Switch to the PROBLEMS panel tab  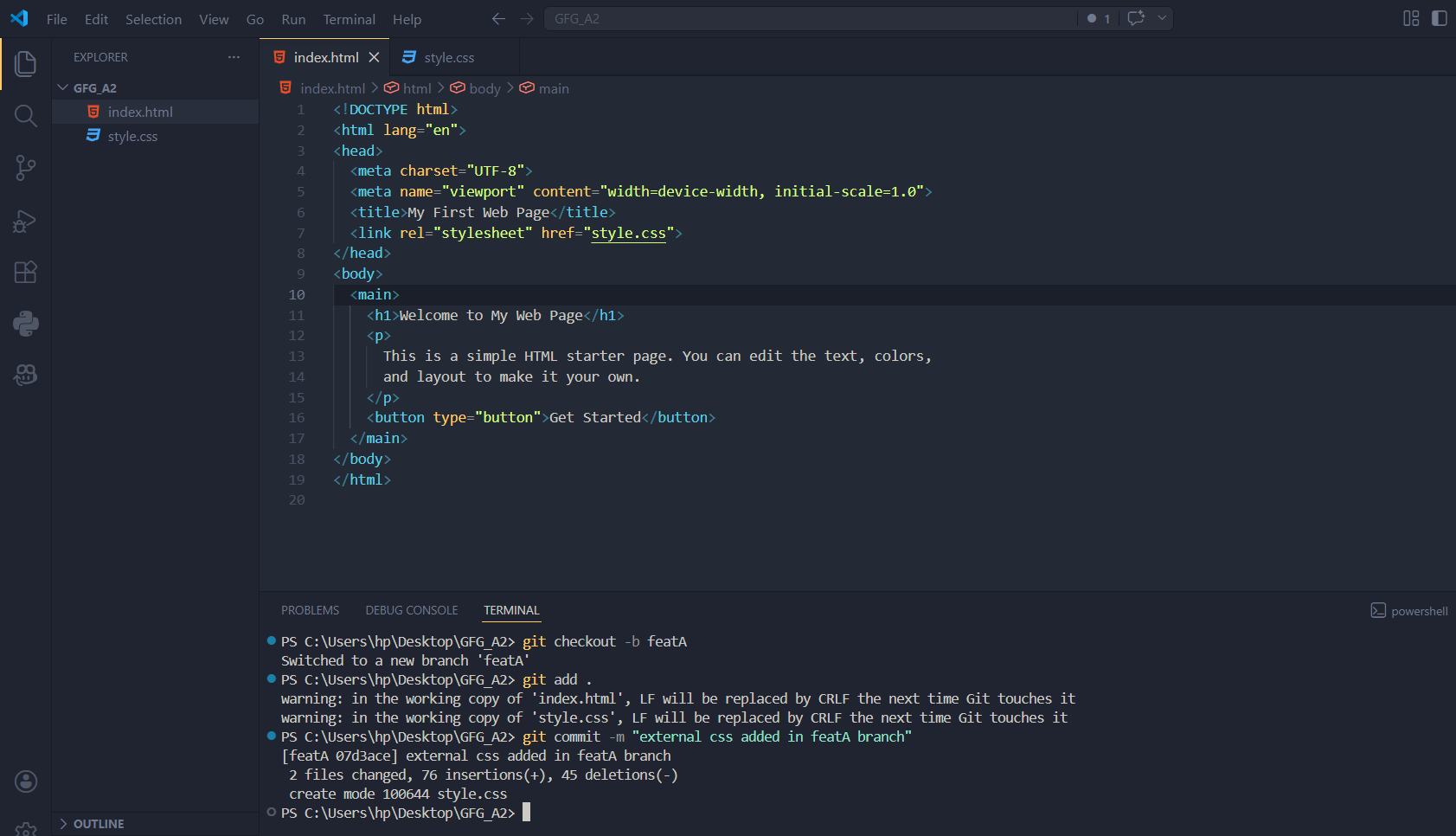310,610
